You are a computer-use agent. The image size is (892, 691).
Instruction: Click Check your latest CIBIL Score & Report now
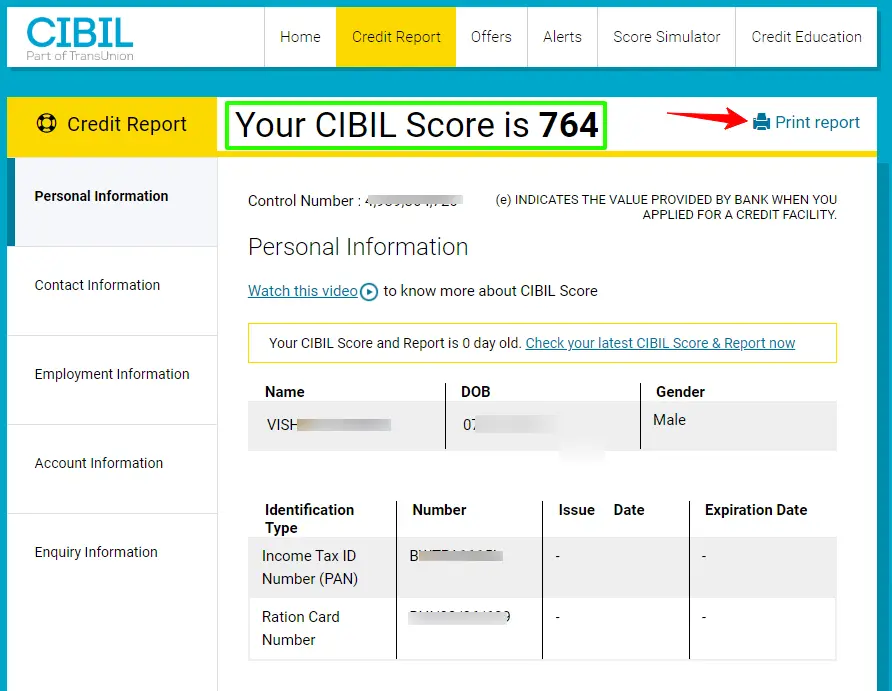coord(660,344)
